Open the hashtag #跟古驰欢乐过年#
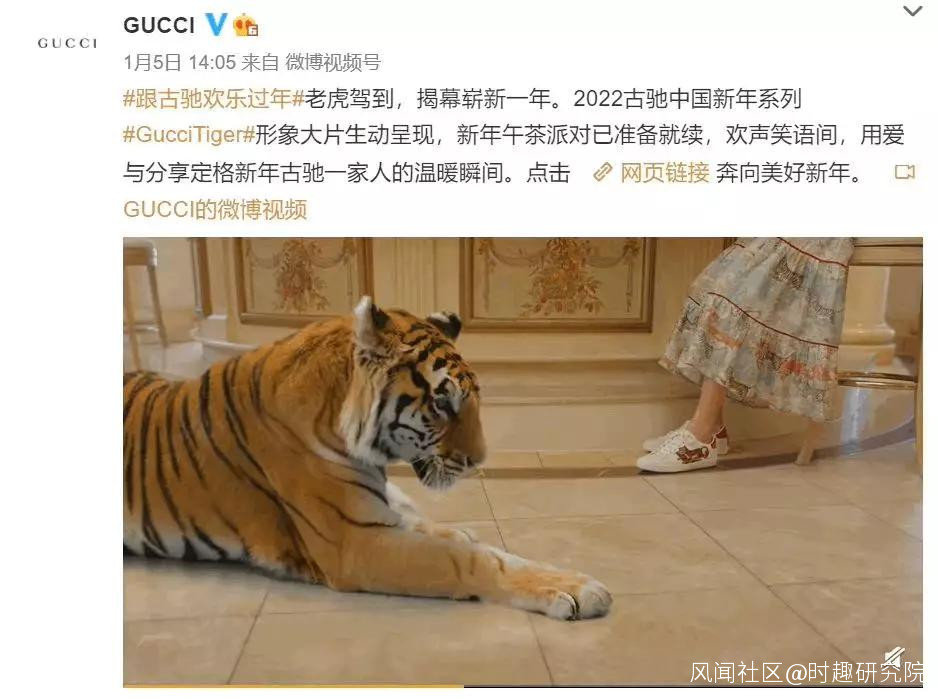Screen dimensions: 938x699 [214, 99]
